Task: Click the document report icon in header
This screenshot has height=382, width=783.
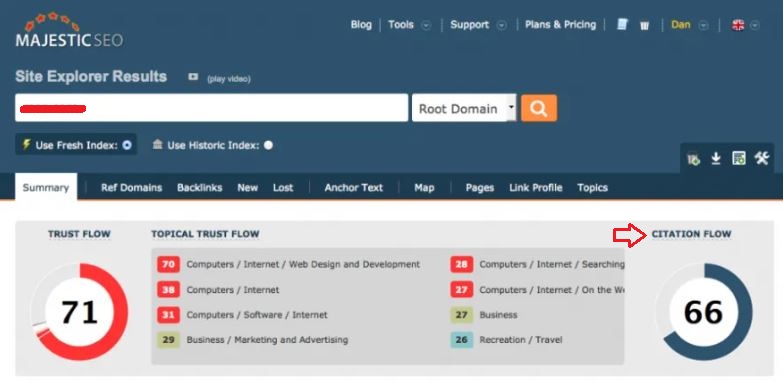Action: point(622,24)
